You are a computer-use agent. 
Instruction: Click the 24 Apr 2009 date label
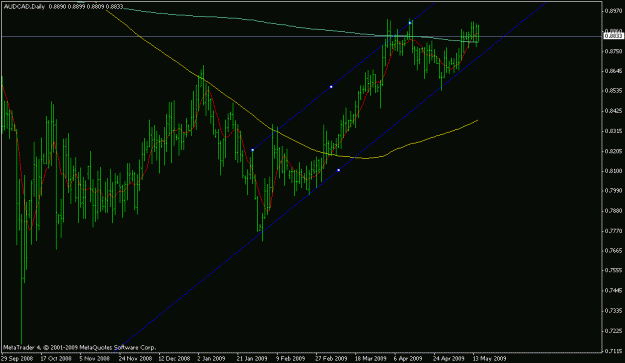[x=449, y=358]
